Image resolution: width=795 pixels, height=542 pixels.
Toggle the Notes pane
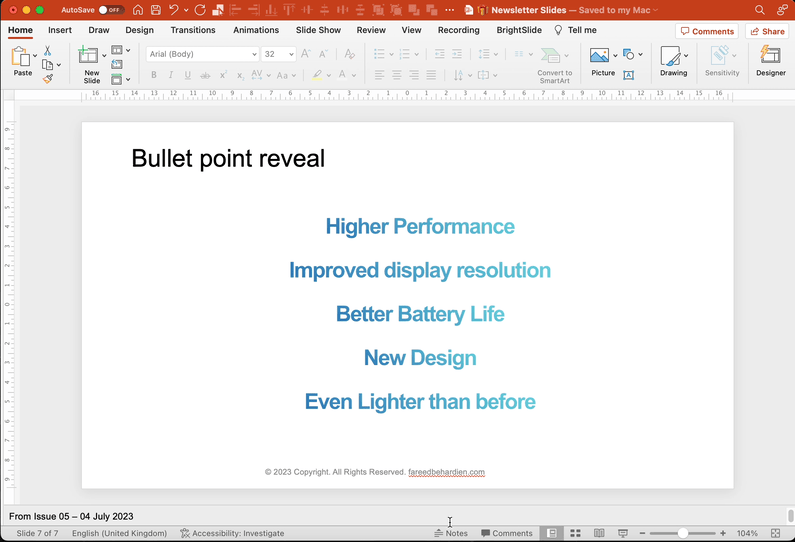[451, 533]
